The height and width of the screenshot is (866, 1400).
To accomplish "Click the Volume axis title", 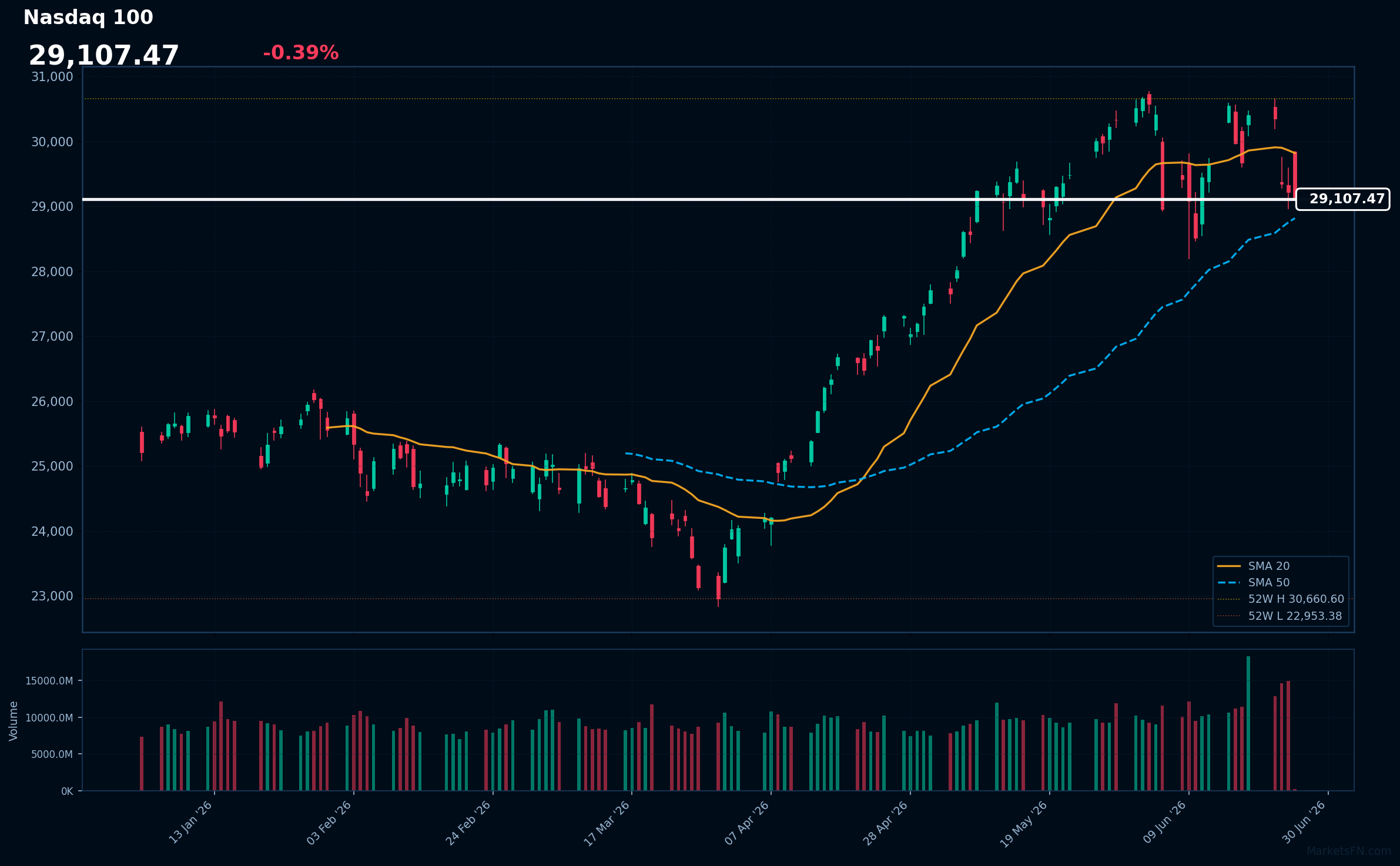I will tap(14, 720).
